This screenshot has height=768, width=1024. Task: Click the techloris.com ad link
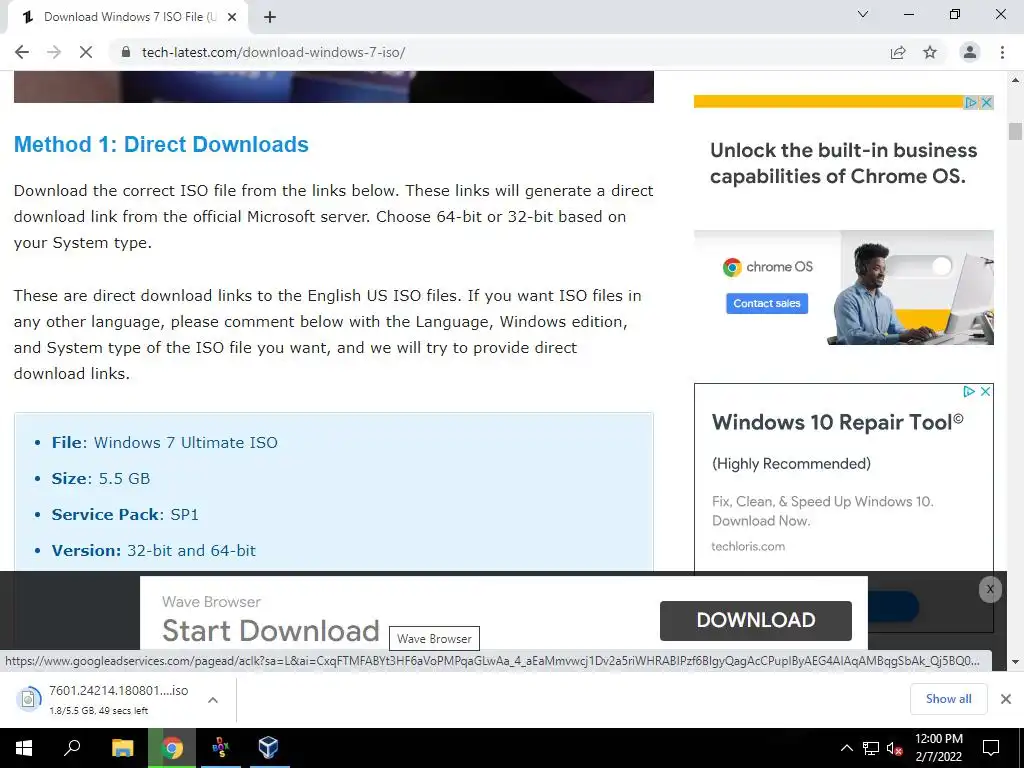(748, 546)
